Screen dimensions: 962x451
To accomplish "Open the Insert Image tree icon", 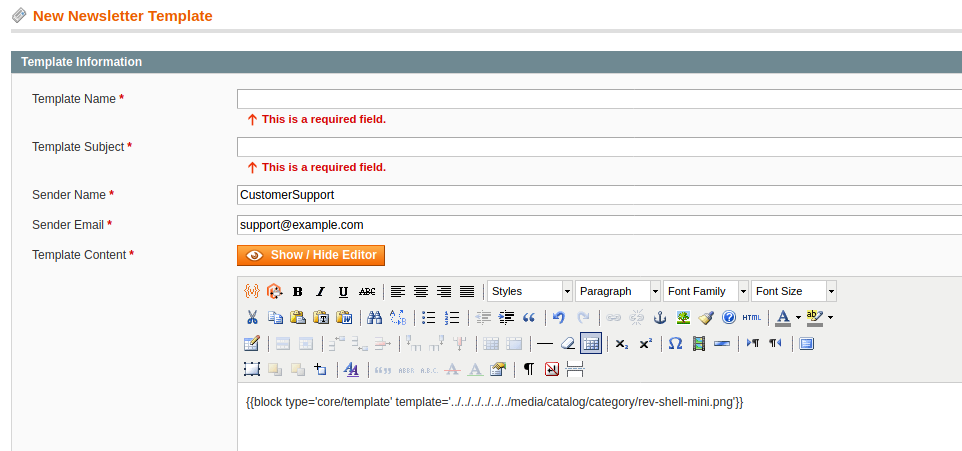I will (683, 318).
